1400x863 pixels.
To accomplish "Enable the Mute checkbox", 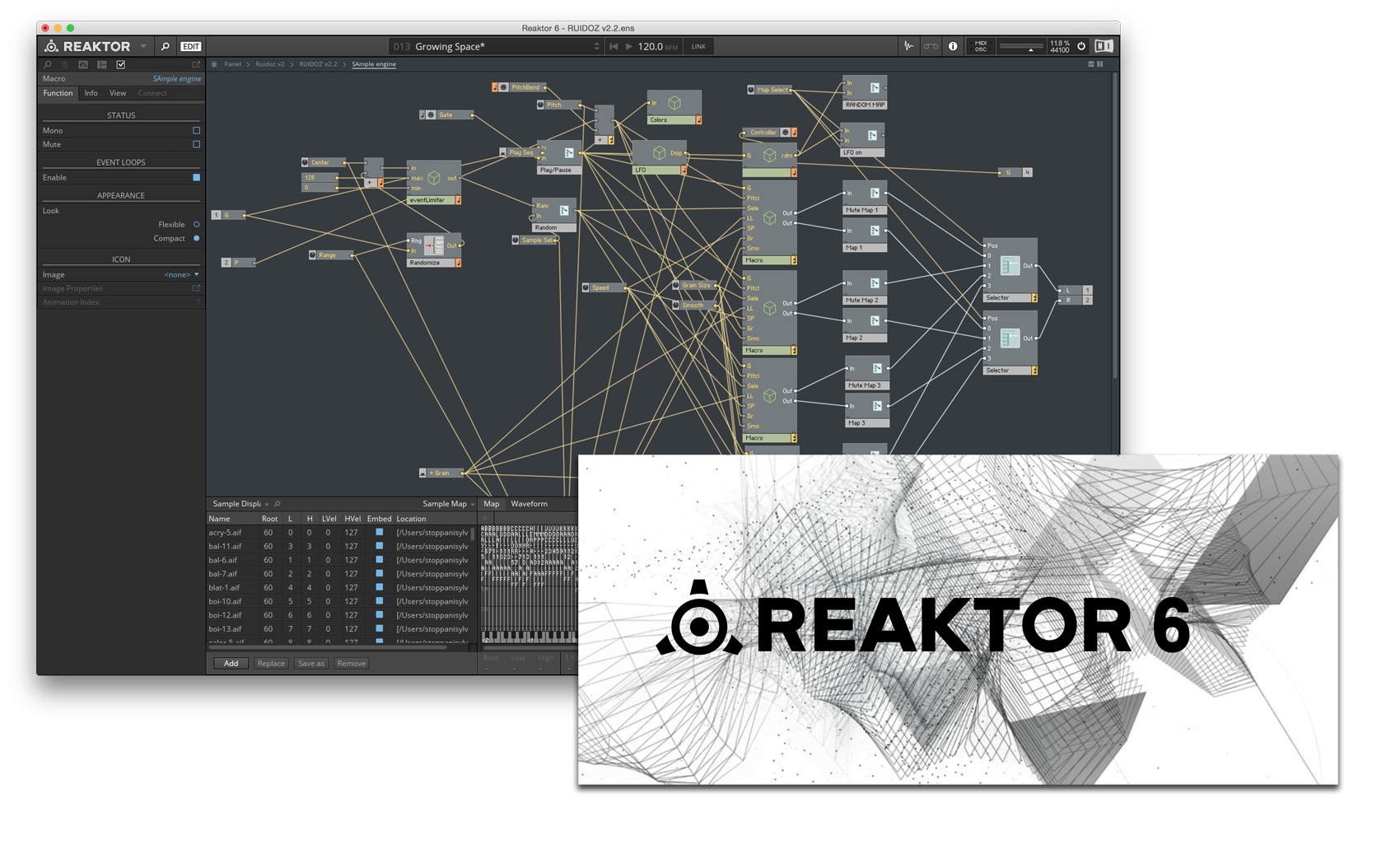I will [x=196, y=144].
